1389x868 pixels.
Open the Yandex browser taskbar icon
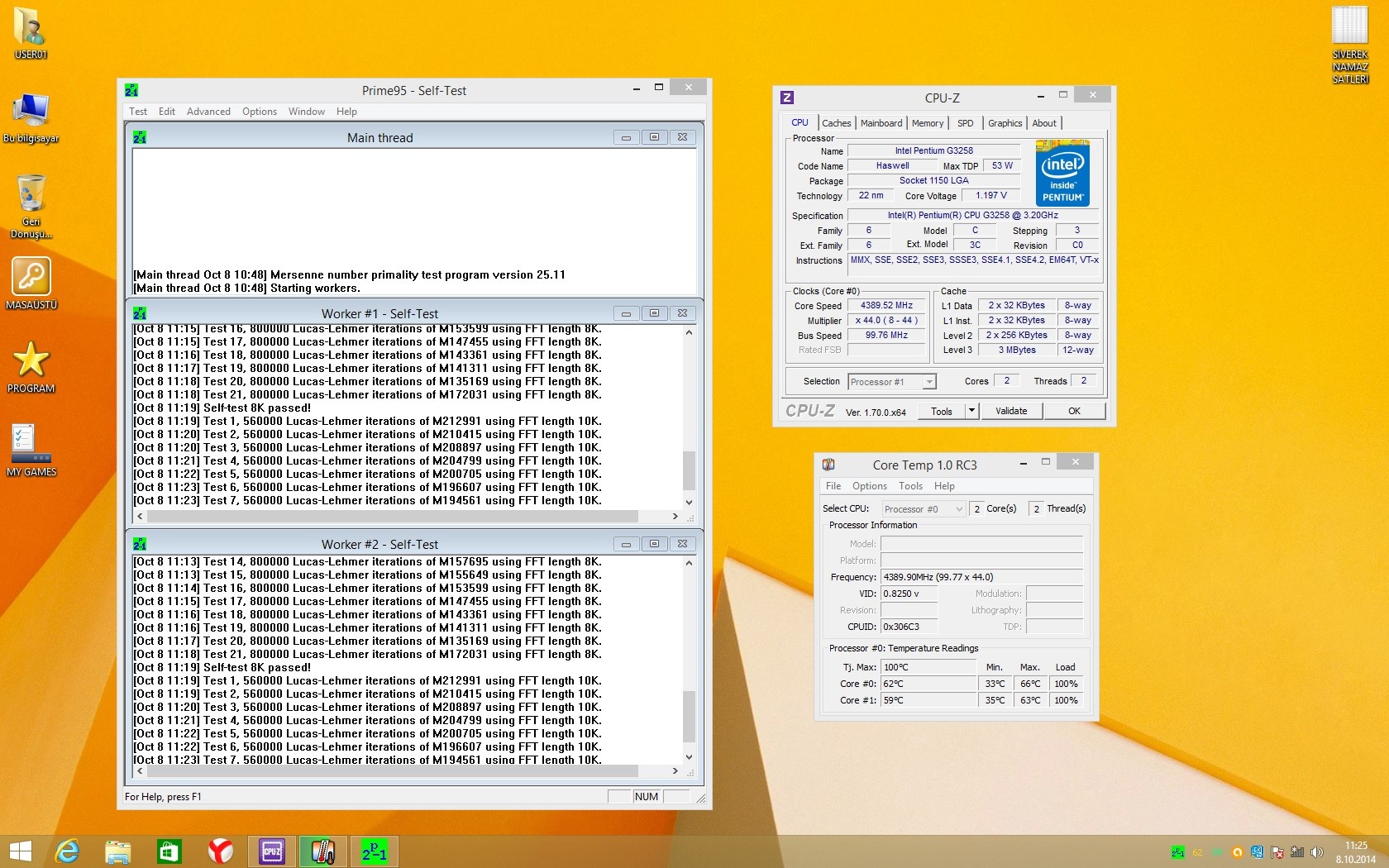(221, 851)
